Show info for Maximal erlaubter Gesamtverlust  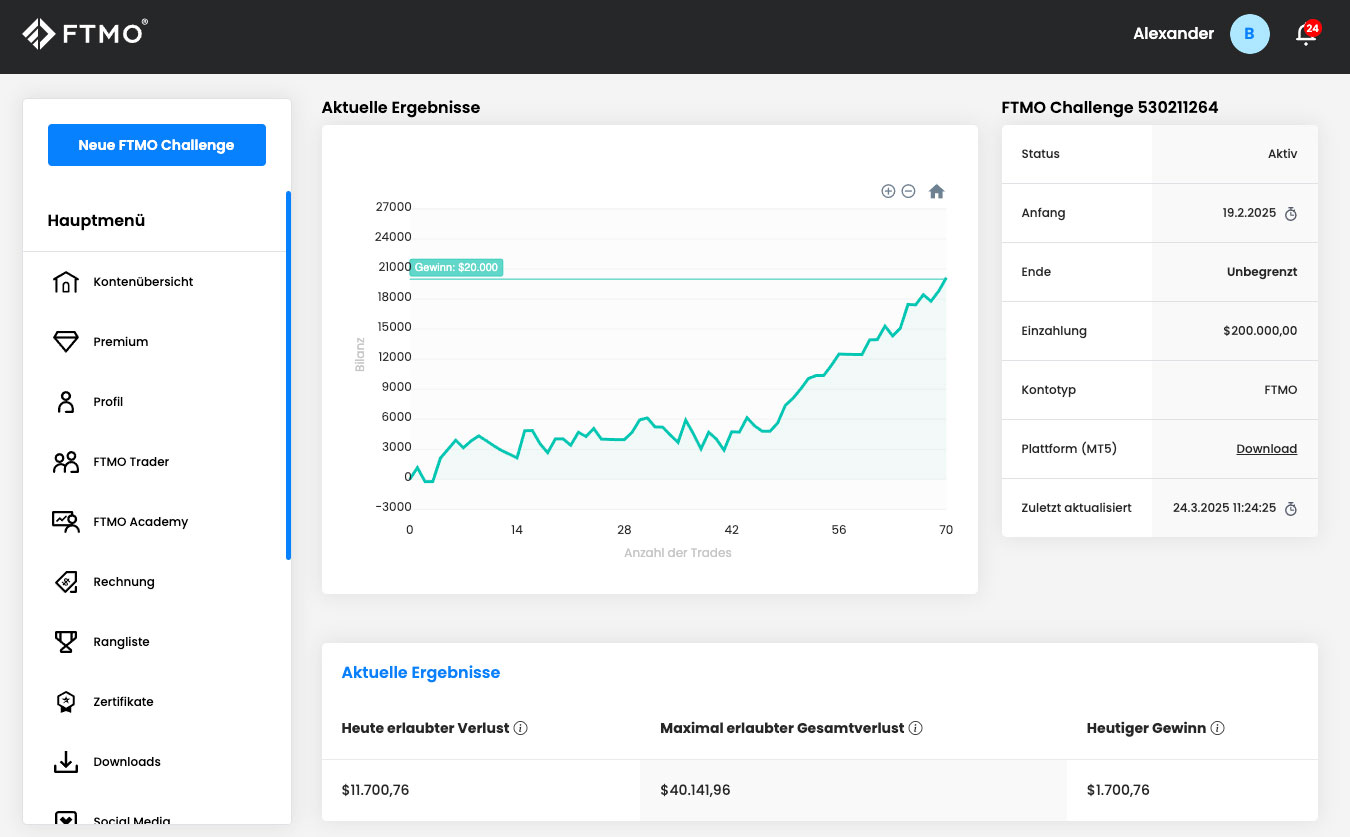tap(915, 728)
